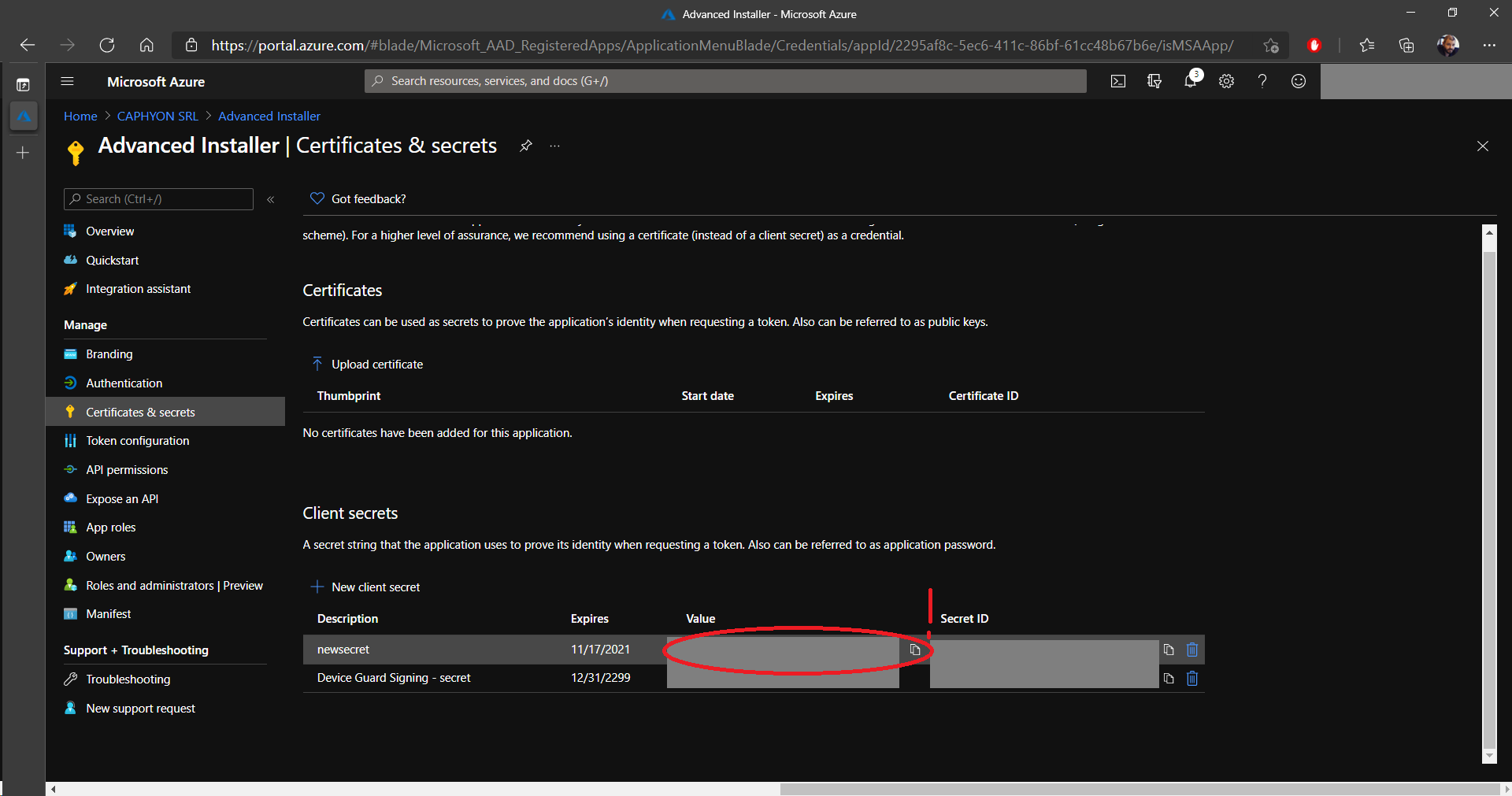Go to Advanced Installer breadcrumb
The image size is (1512, 796).
(x=269, y=117)
